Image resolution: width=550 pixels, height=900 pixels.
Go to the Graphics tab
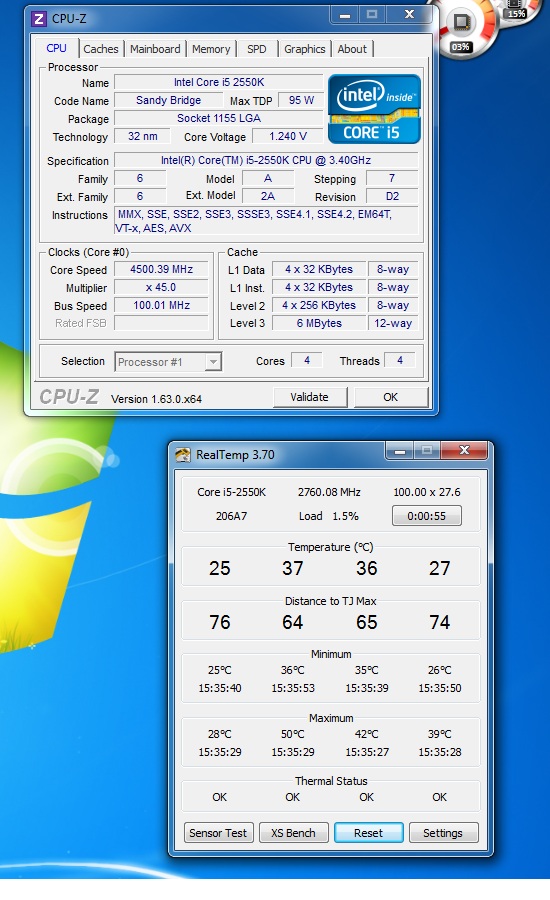(304, 49)
